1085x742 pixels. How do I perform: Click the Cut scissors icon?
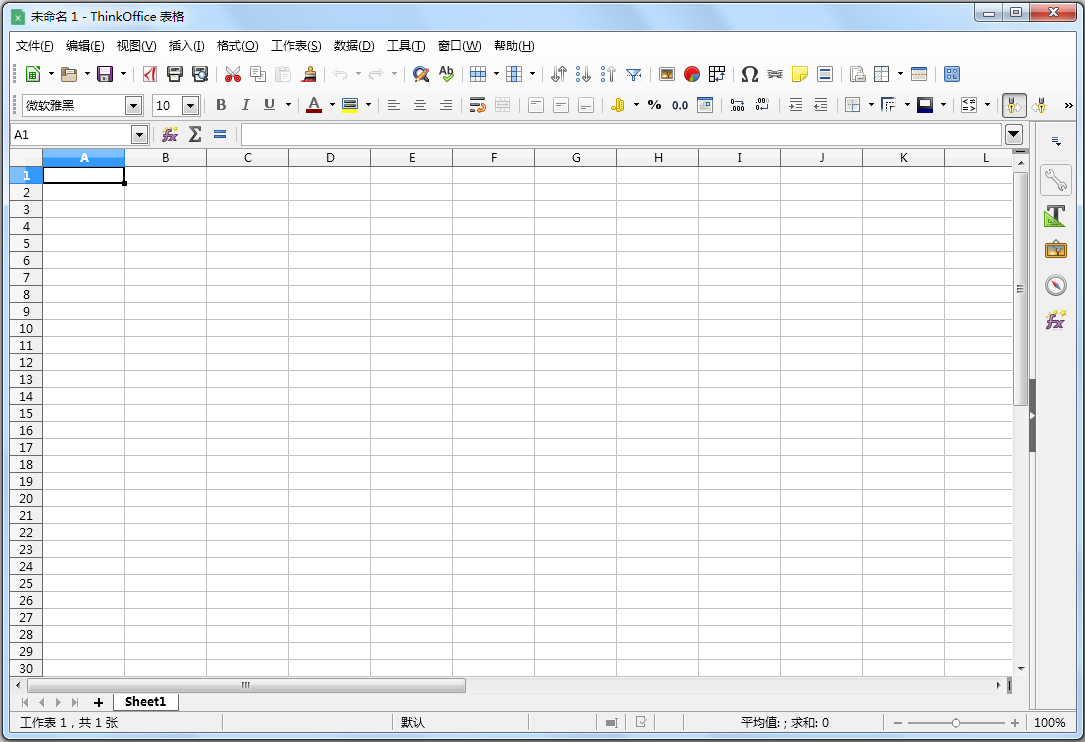click(233, 74)
